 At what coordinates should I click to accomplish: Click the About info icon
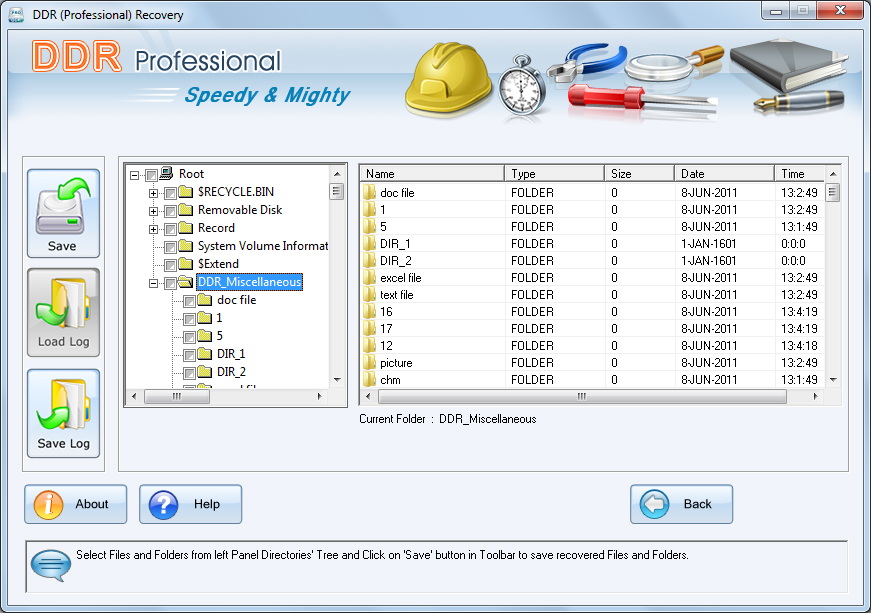pos(48,505)
